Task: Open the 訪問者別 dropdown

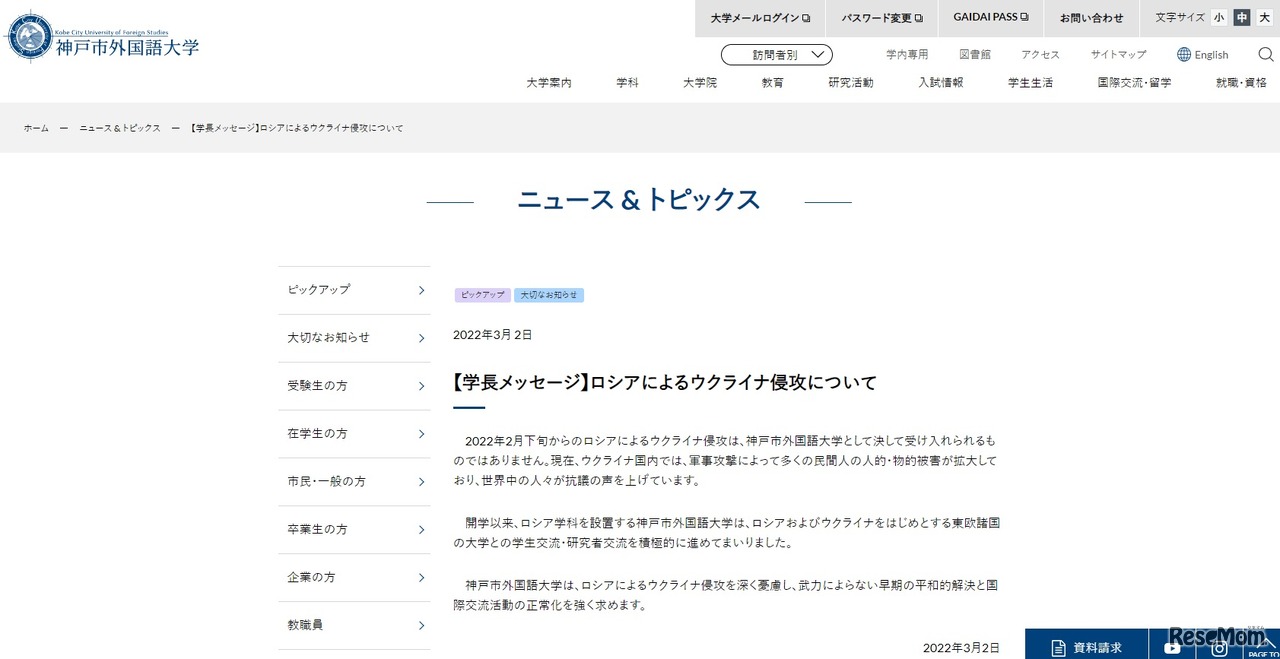Action: (776, 55)
